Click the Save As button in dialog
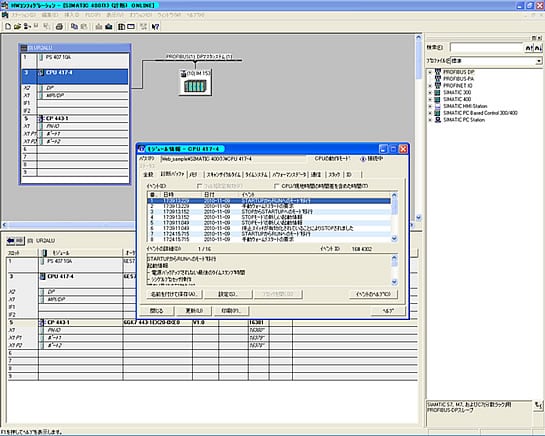Screen dimensions: 545x436 click(x=174, y=294)
